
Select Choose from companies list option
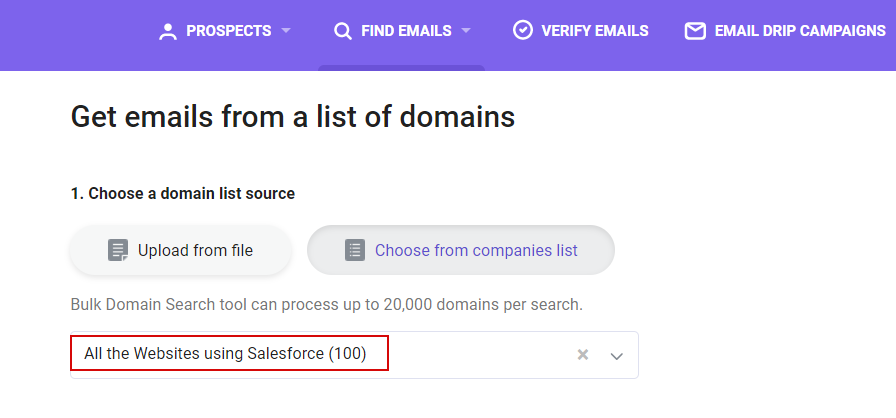(461, 250)
